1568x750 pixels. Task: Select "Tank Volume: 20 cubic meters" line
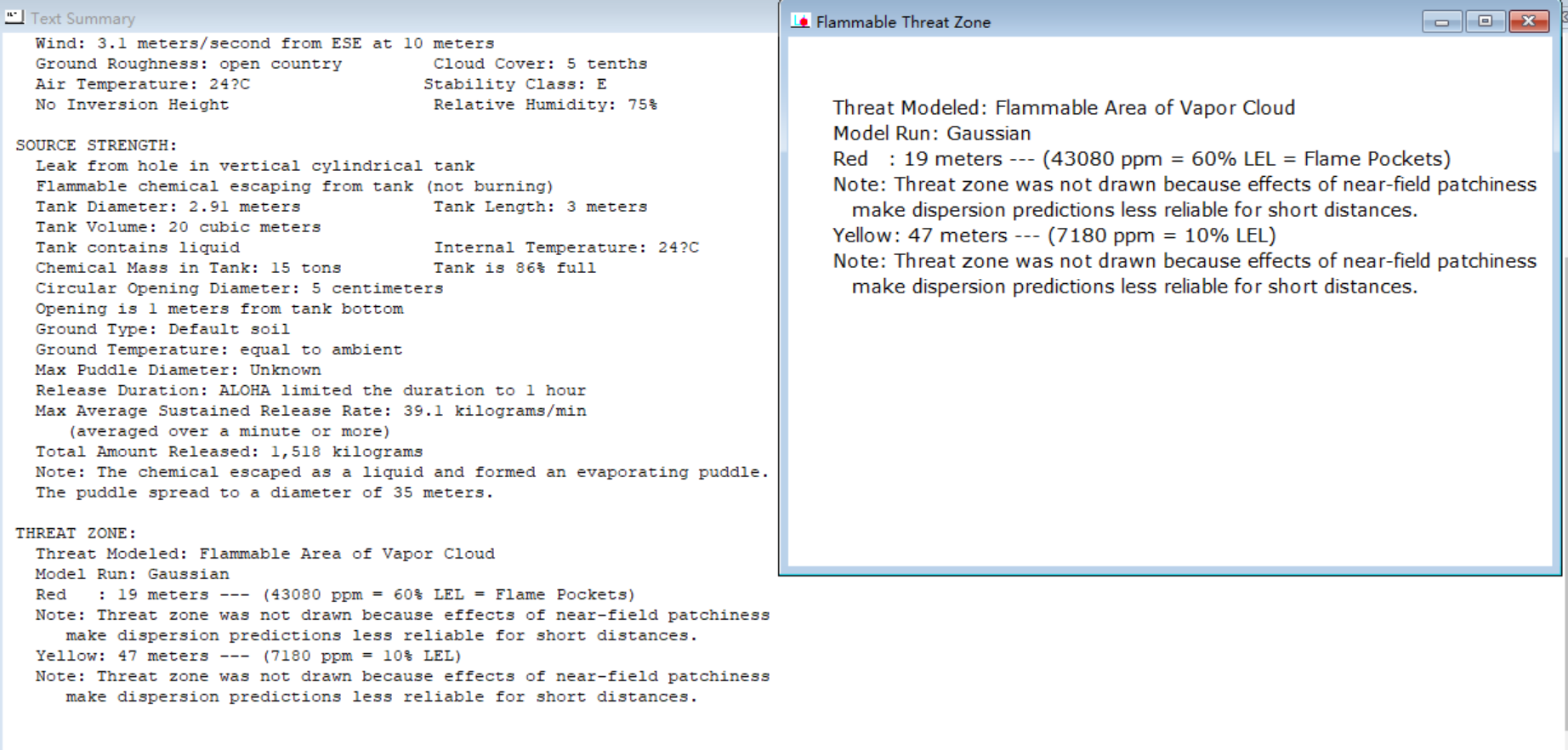coord(178,227)
